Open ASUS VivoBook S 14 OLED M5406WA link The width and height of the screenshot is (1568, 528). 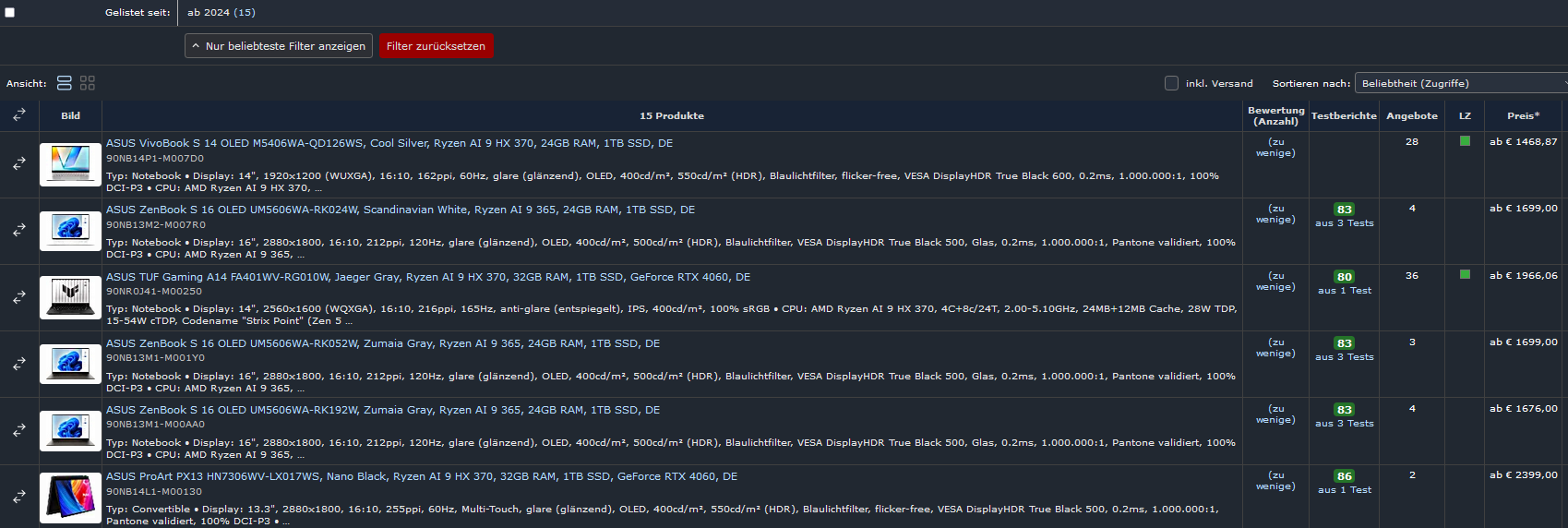click(x=389, y=143)
